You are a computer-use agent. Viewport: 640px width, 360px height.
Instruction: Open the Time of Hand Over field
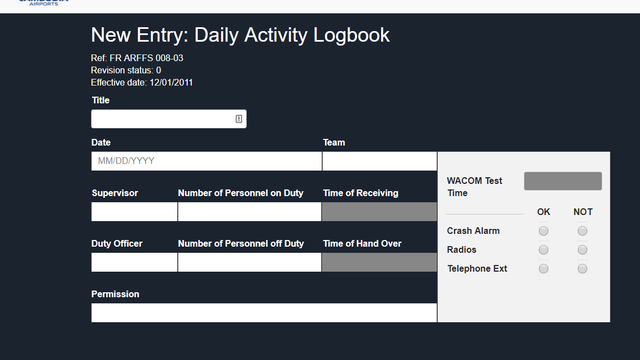click(380, 262)
